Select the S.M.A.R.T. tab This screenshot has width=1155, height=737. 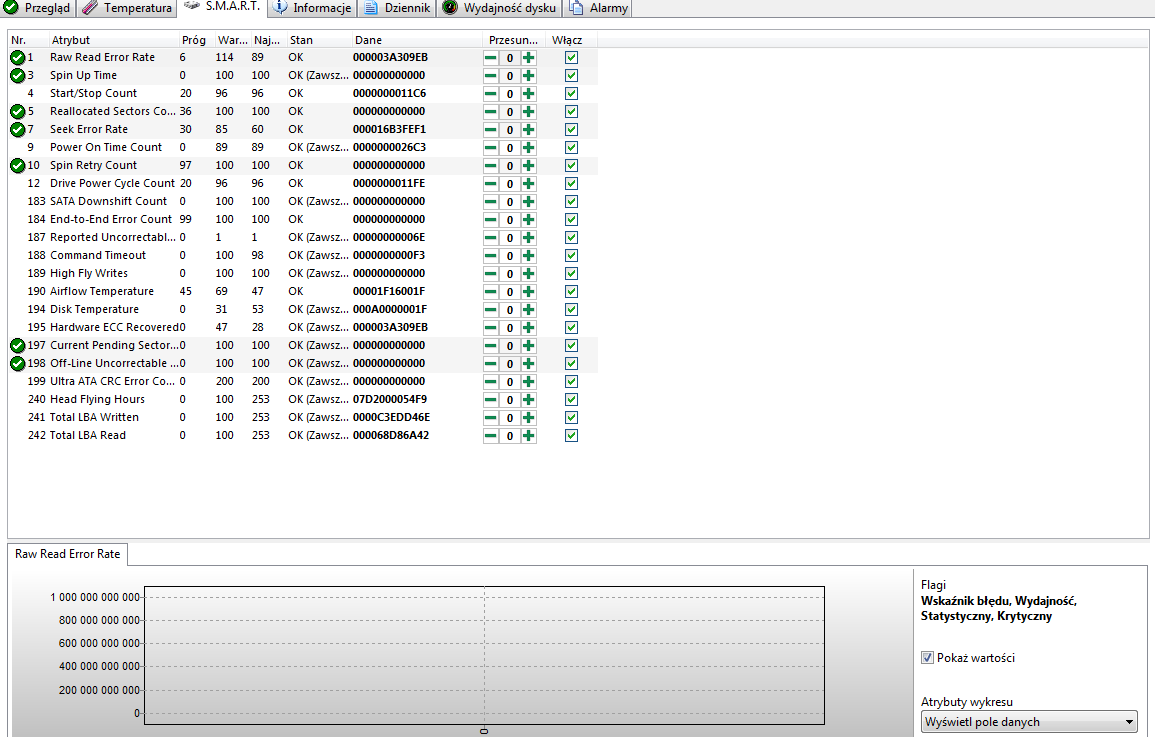click(222, 7)
